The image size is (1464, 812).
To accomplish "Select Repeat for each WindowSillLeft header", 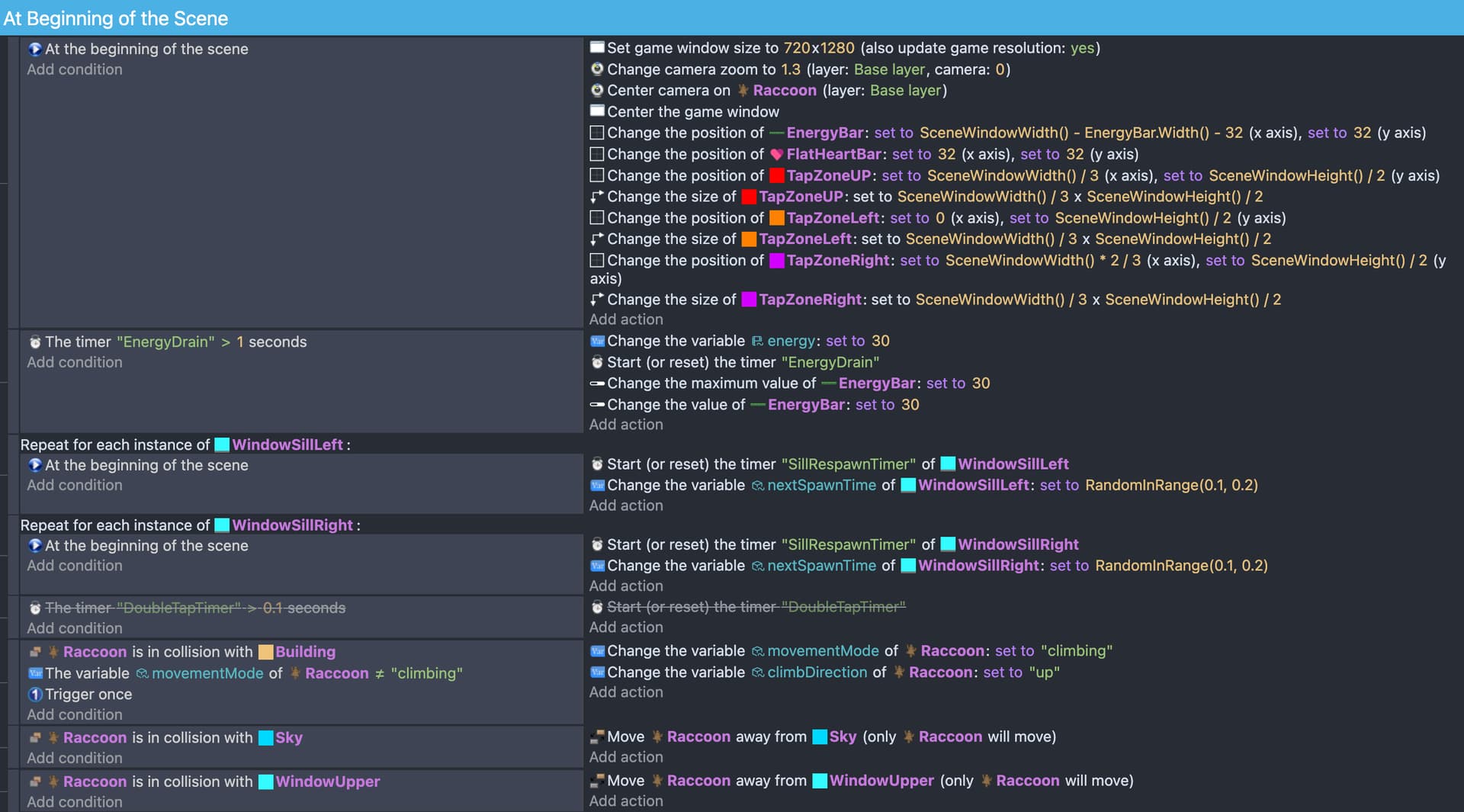I will pyautogui.click(x=185, y=445).
